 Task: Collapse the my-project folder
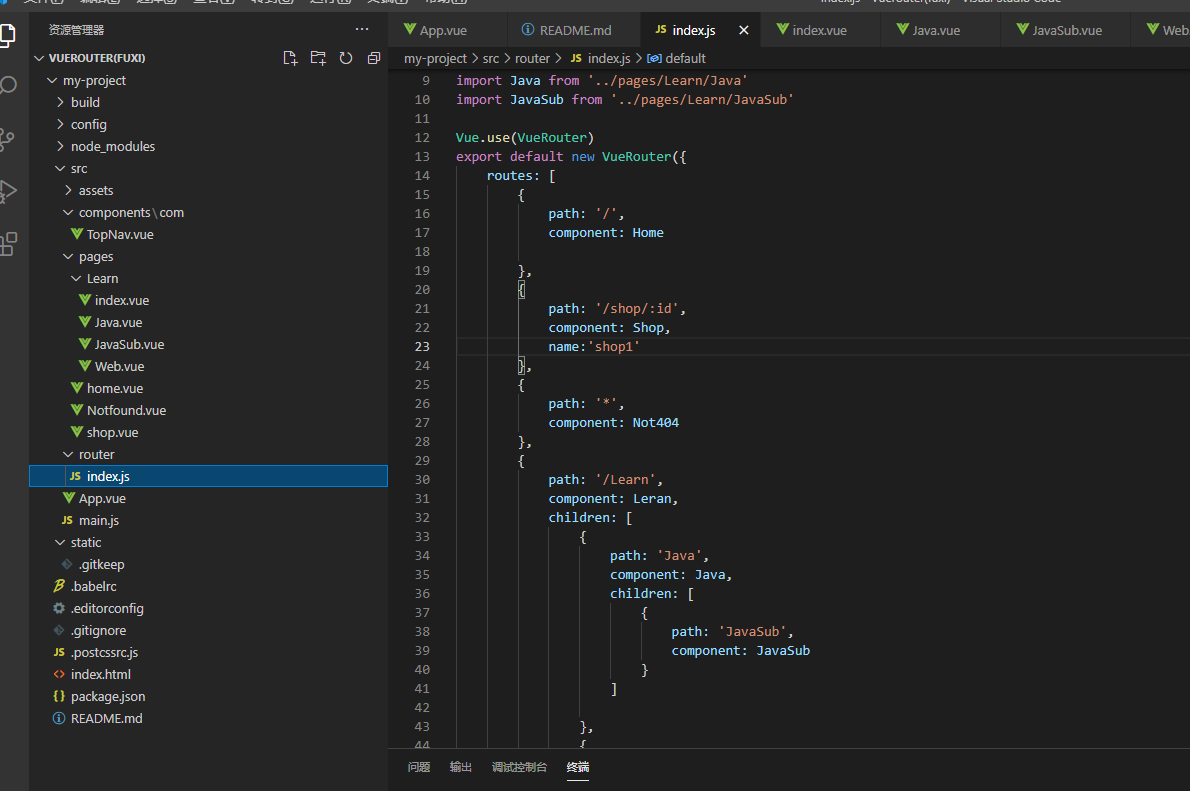point(52,80)
